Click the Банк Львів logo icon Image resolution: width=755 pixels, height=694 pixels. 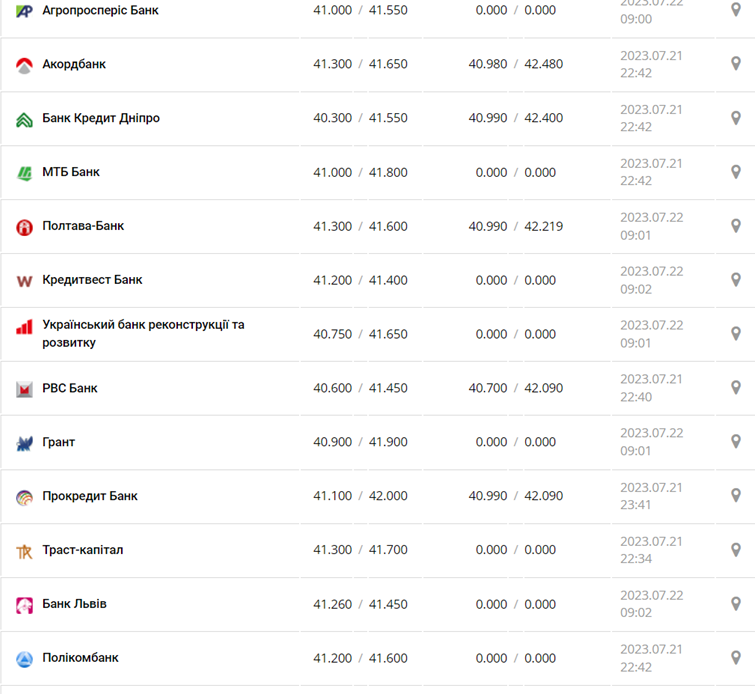[x=25, y=605]
